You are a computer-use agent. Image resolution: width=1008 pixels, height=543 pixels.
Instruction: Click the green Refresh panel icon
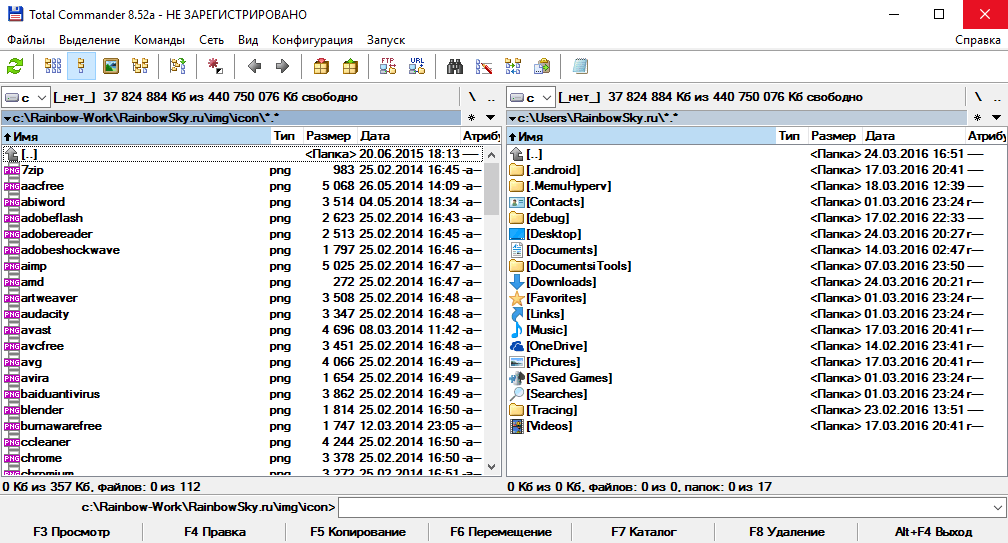(x=15, y=66)
